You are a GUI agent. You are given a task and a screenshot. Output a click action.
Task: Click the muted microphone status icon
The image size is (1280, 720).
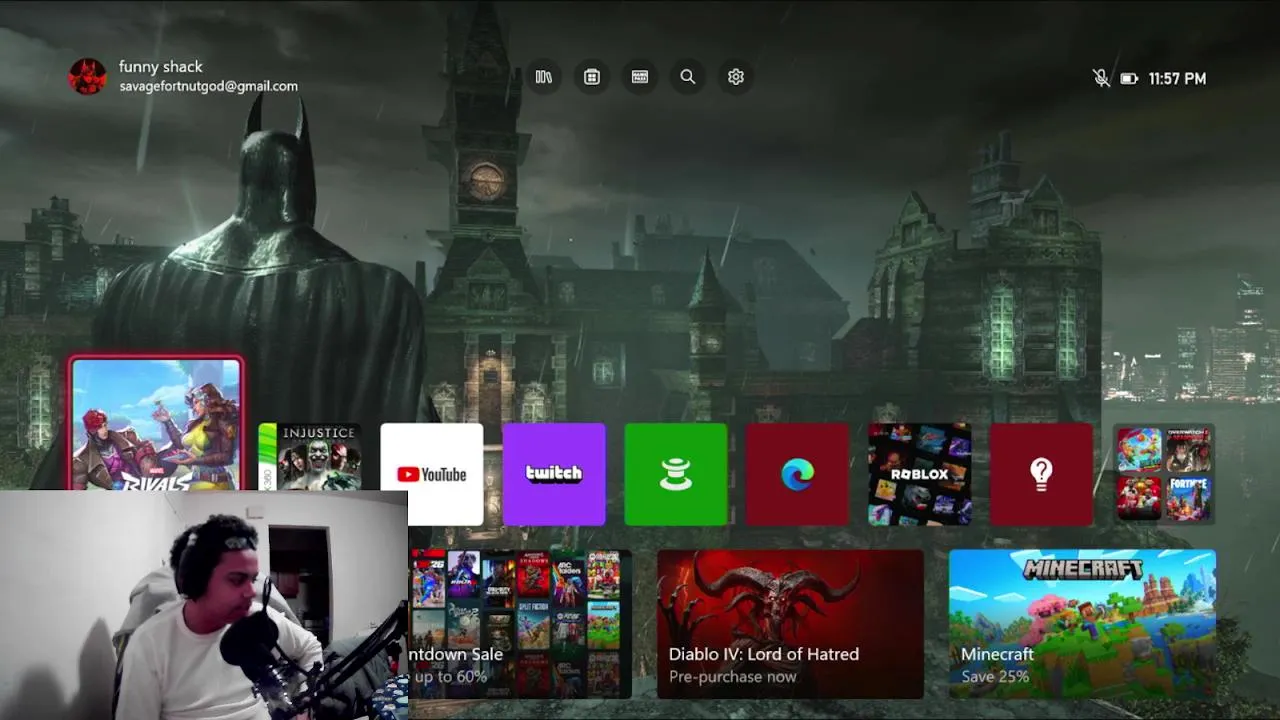tap(1101, 78)
